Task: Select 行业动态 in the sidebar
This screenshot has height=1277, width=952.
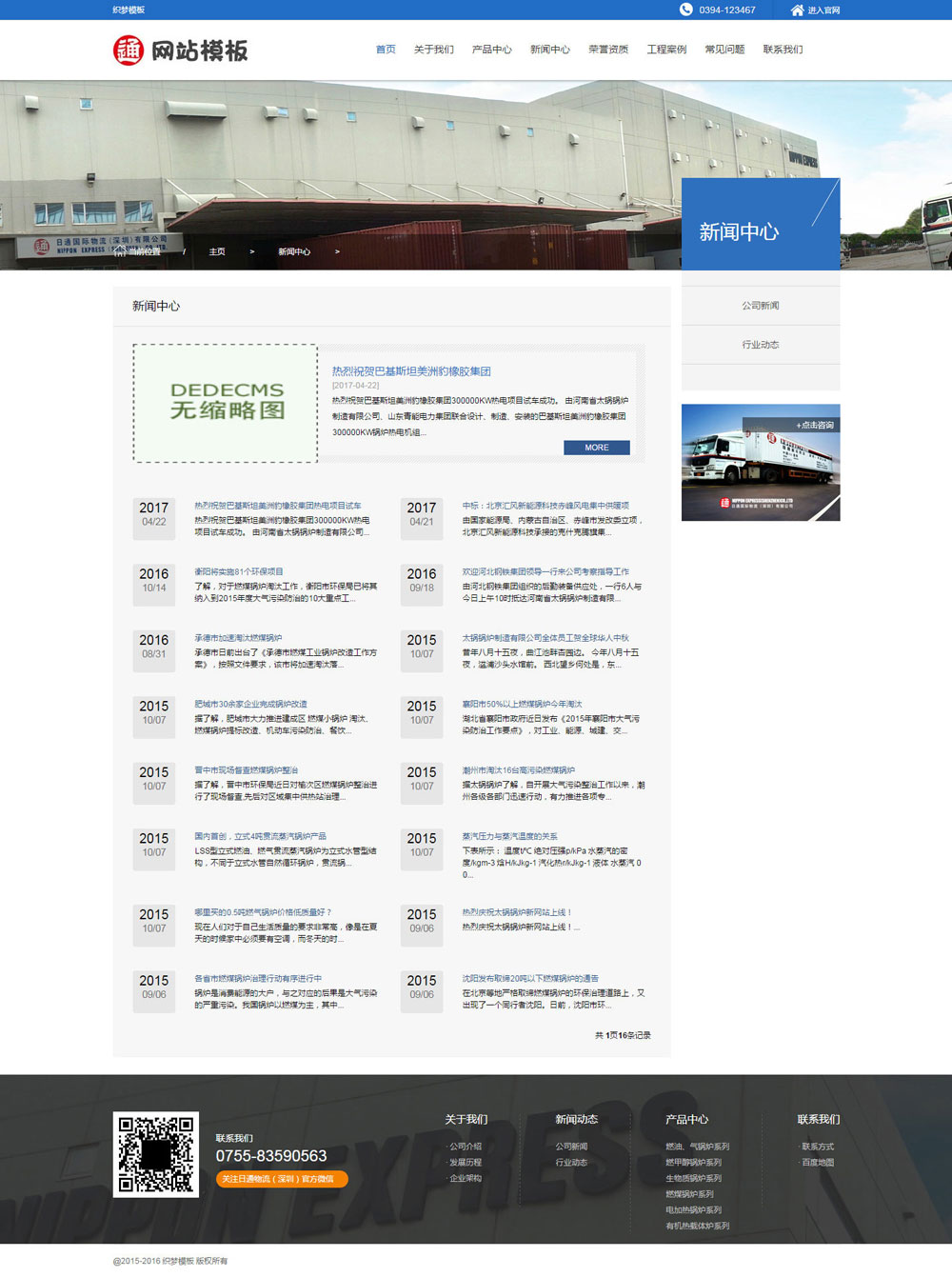Action: (x=760, y=345)
